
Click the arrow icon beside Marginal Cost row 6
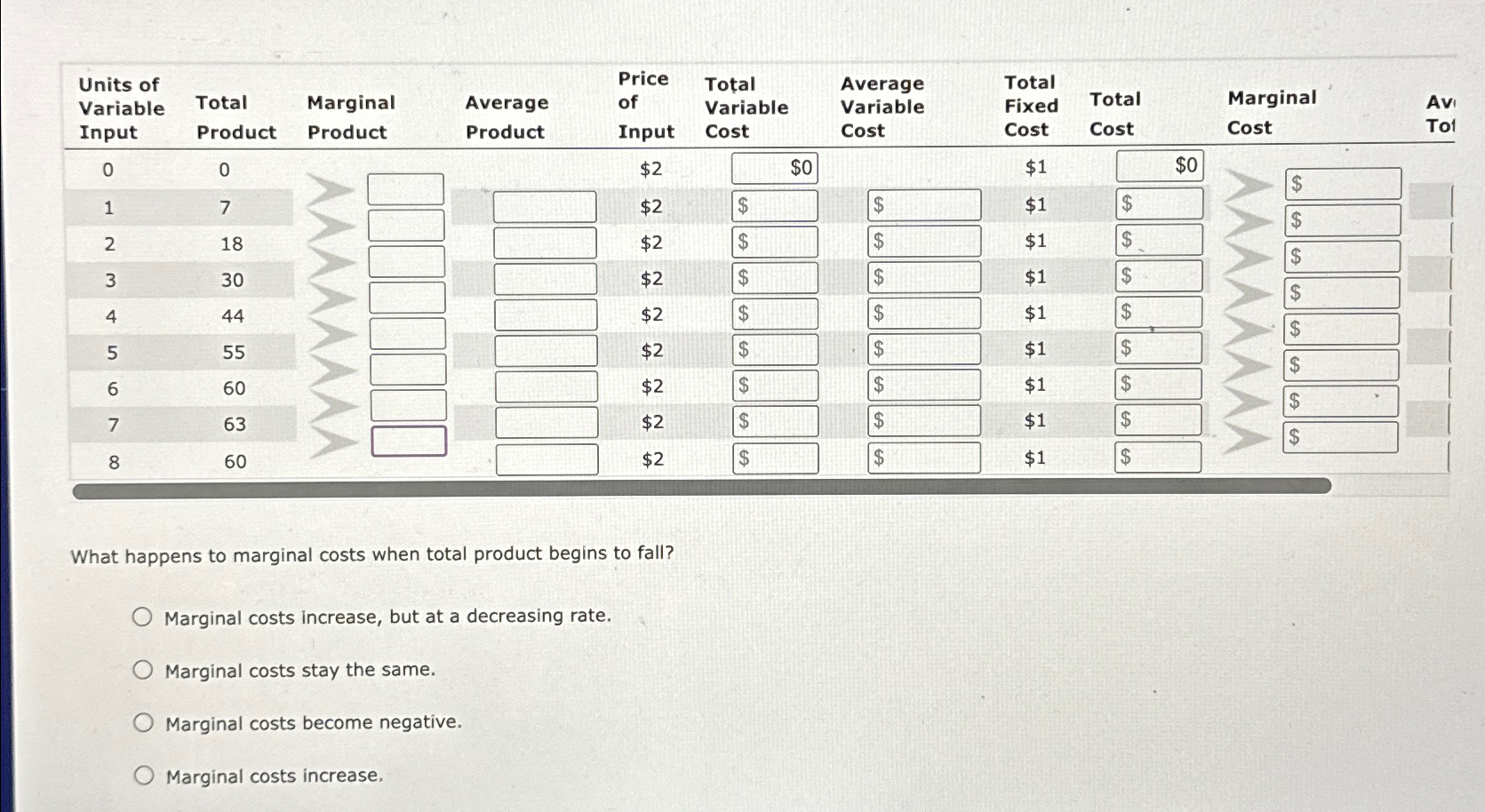1249,367
